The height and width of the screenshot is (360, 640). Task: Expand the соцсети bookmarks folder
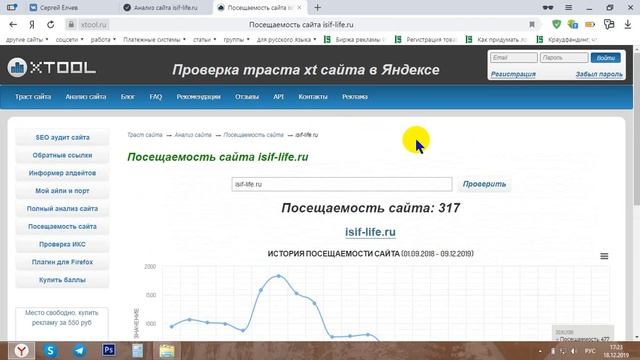pos(69,40)
